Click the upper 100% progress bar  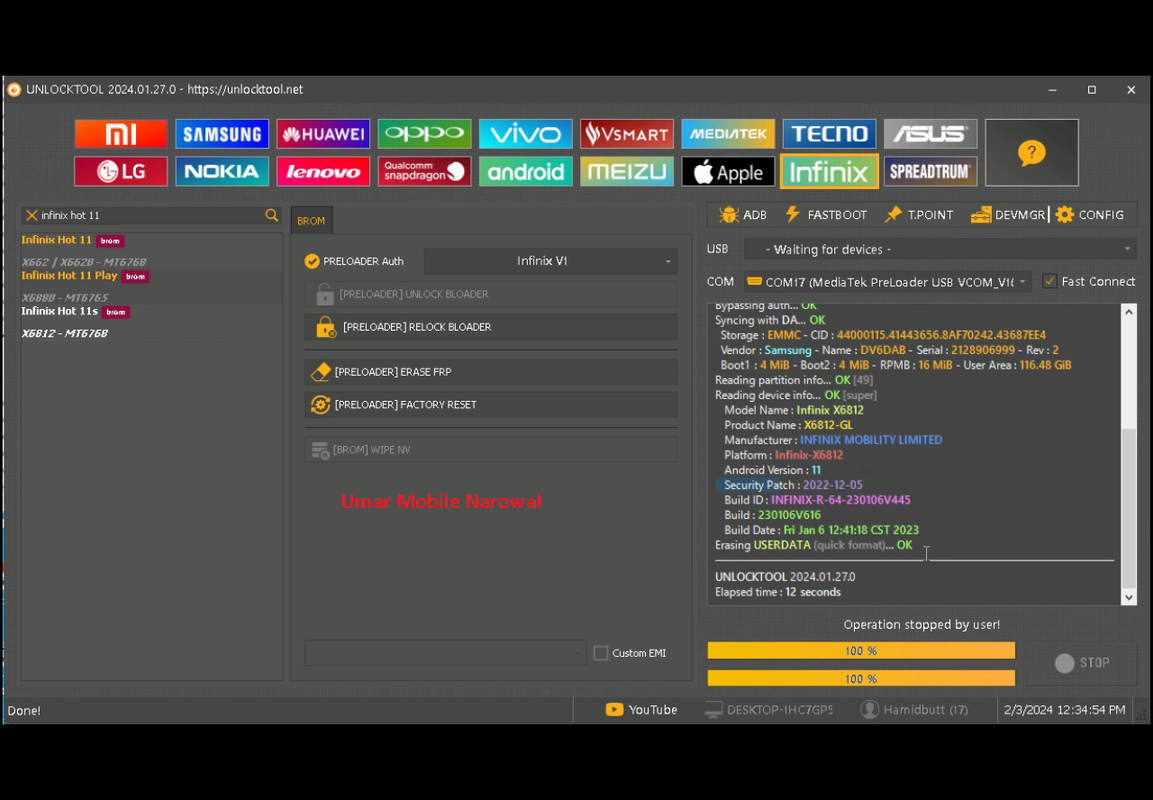point(861,651)
